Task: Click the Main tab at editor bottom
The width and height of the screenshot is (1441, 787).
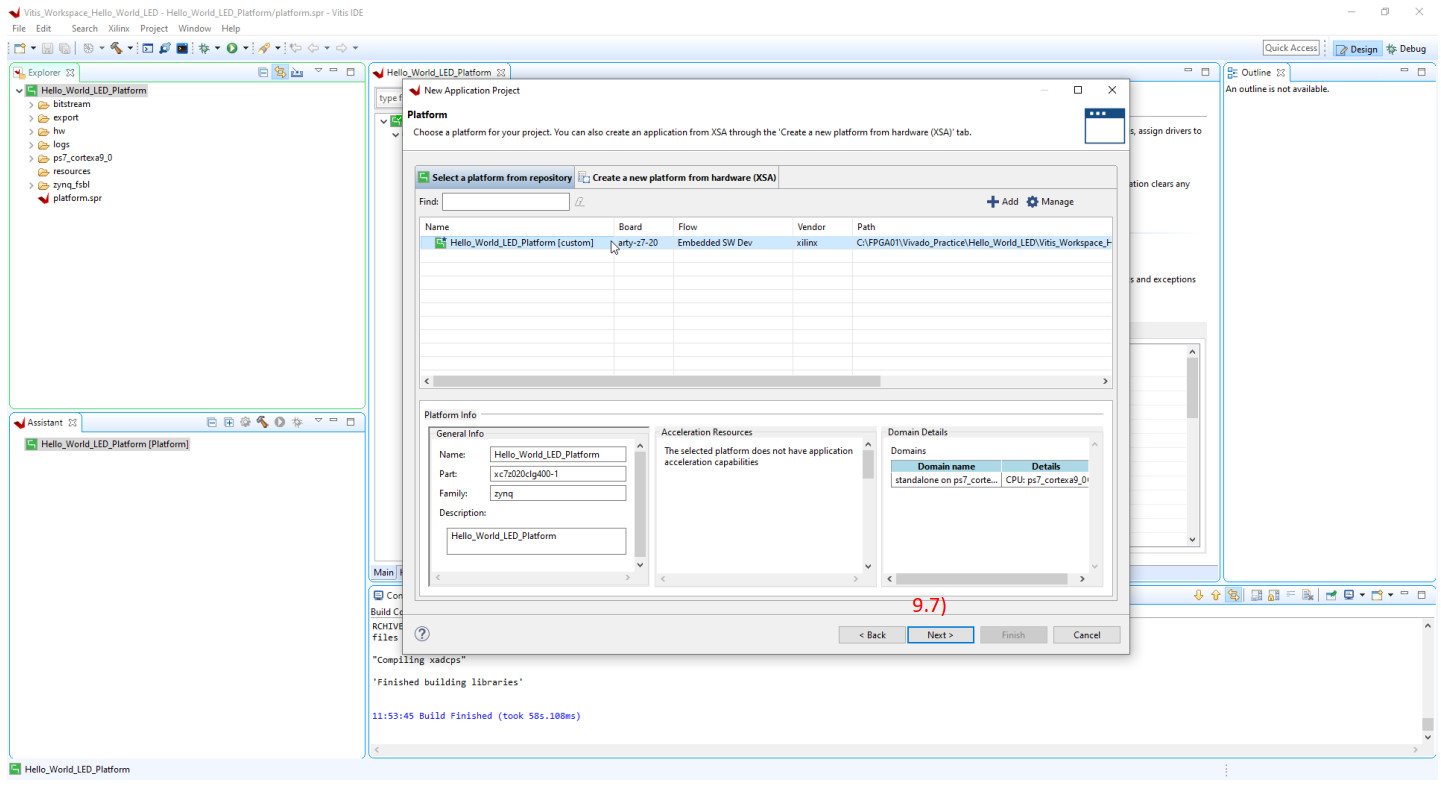Action: [384, 573]
